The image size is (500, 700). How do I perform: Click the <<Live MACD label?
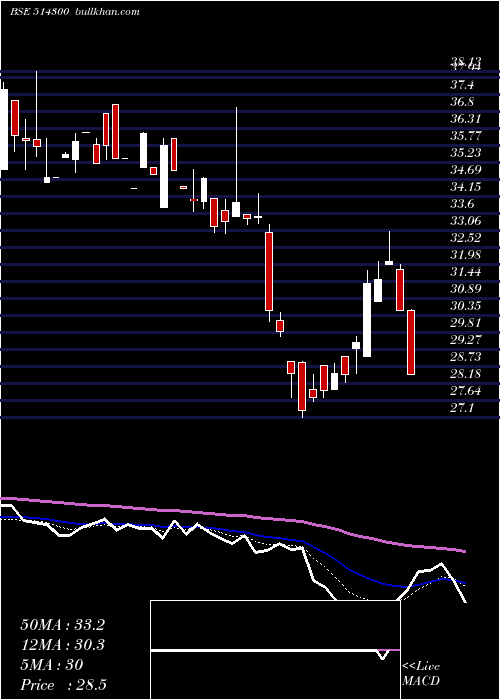click(421, 674)
